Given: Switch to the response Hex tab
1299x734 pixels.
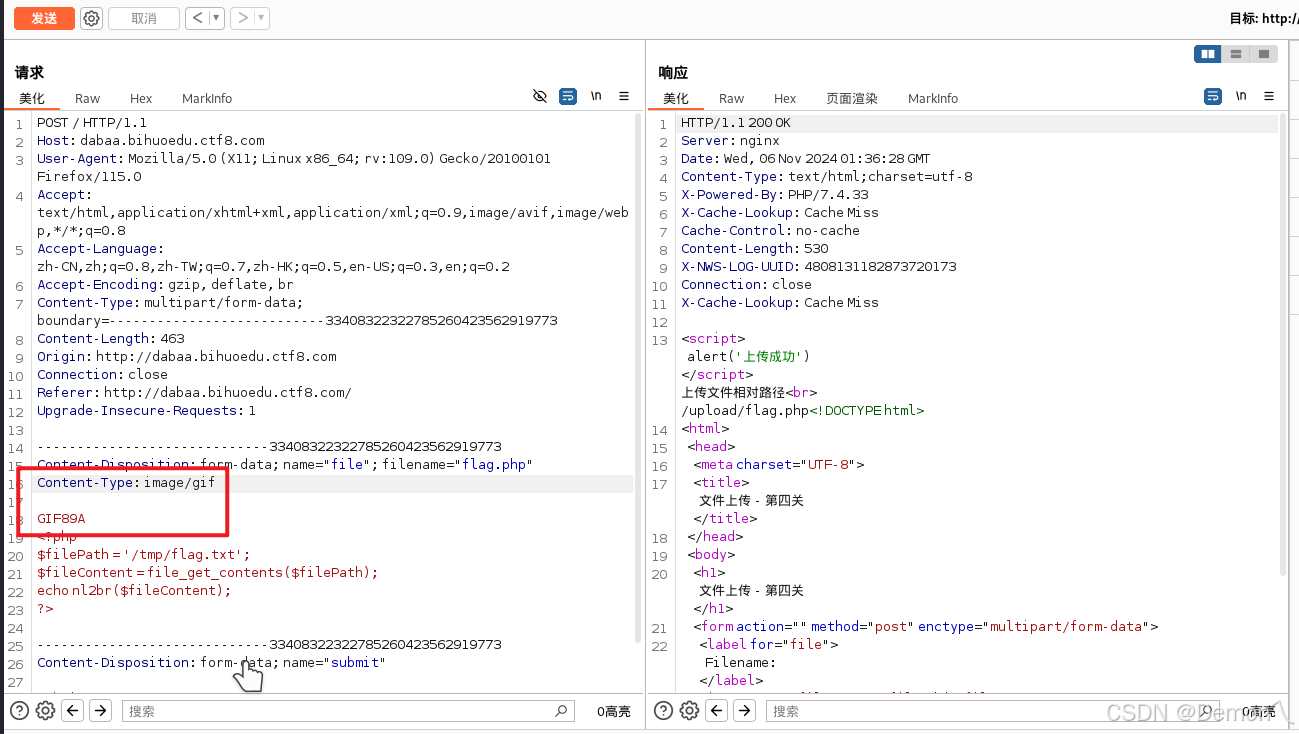Looking at the screenshot, I should [x=785, y=98].
